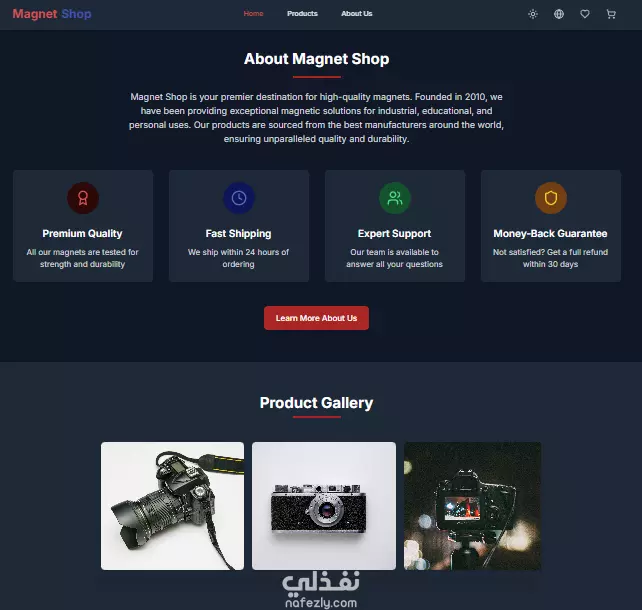Click the Magnet Shop logo
Image resolution: width=642 pixels, height=610 pixels.
pyautogui.click(x=52, y=14)
